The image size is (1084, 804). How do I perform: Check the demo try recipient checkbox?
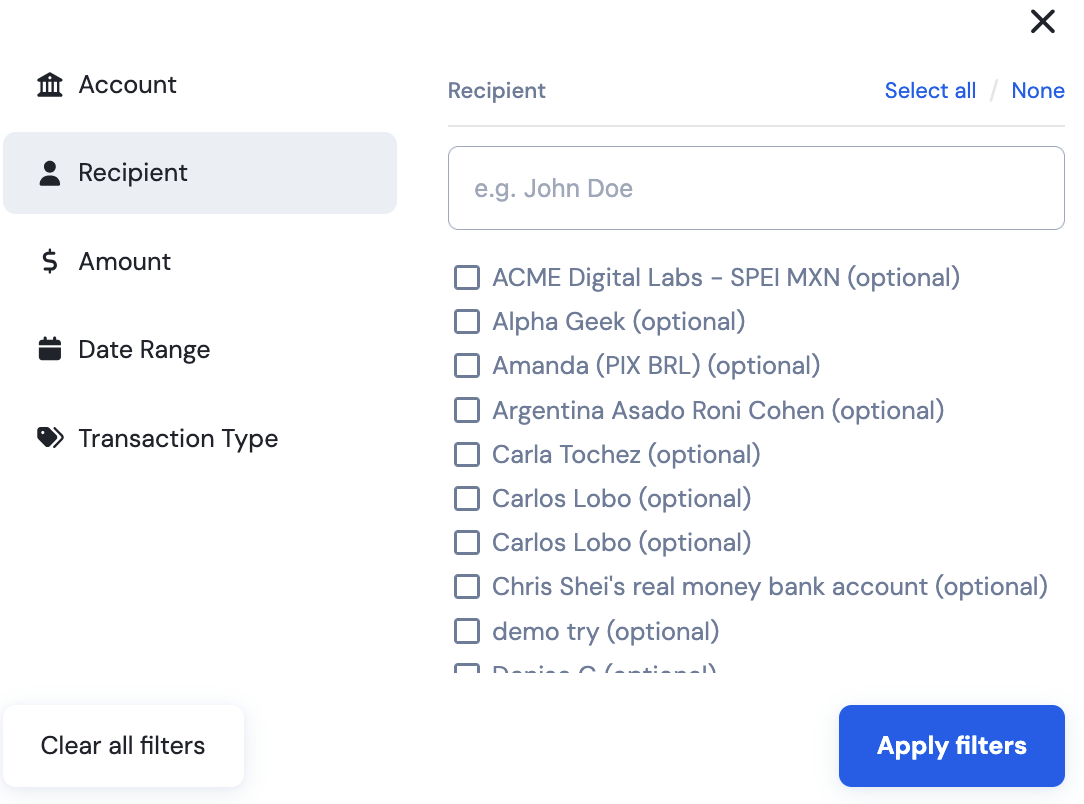(467, 631)
